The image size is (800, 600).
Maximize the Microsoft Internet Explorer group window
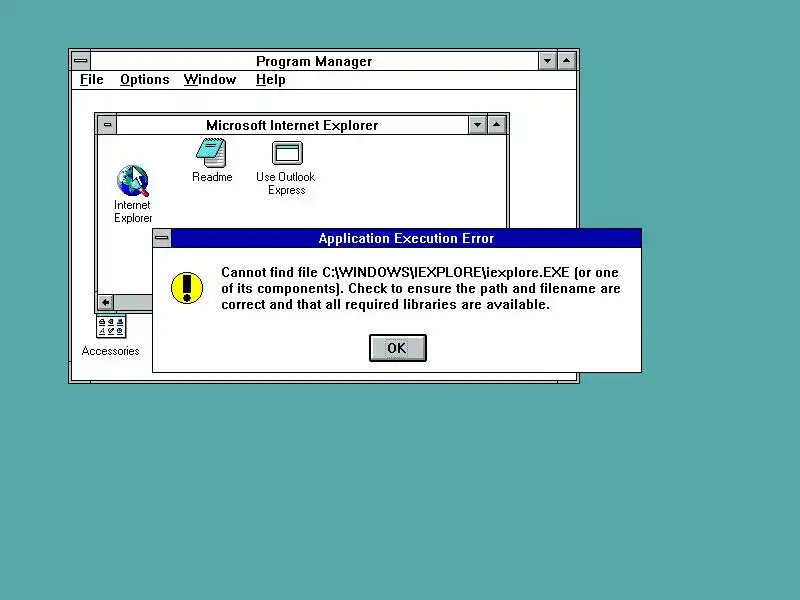coord(496,124)
